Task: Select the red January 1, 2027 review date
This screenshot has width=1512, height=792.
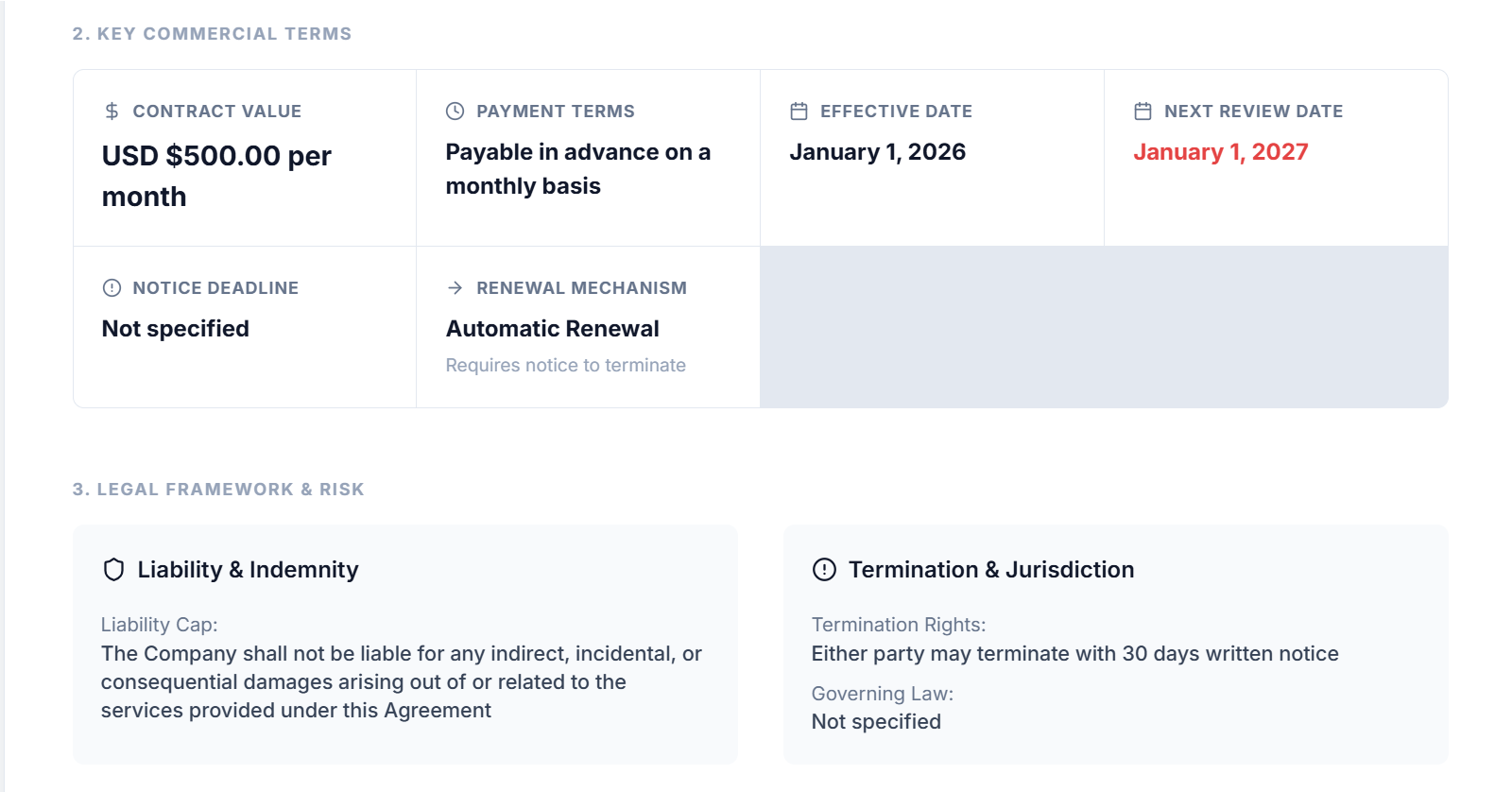Action: coord(1221,151)
